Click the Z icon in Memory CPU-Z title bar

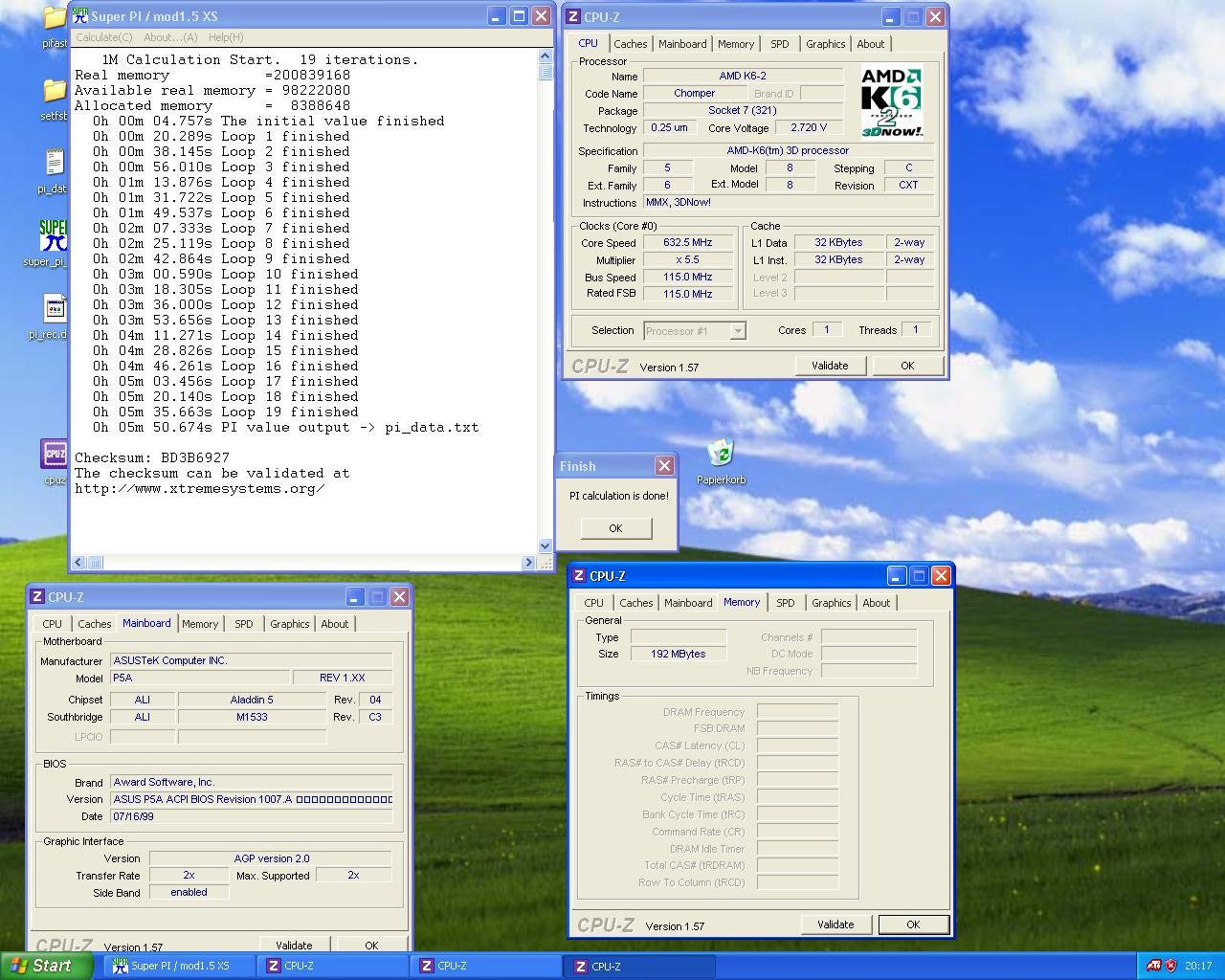point(578,575)
